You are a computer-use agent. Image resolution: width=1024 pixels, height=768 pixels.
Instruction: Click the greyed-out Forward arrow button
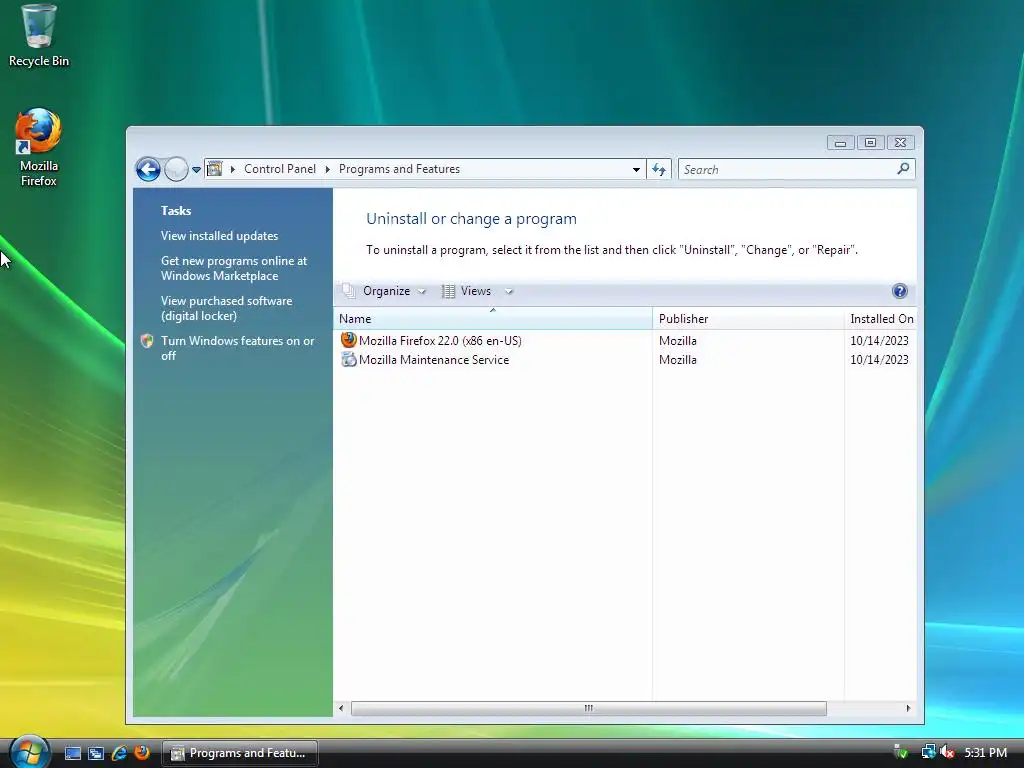(176, 169)
